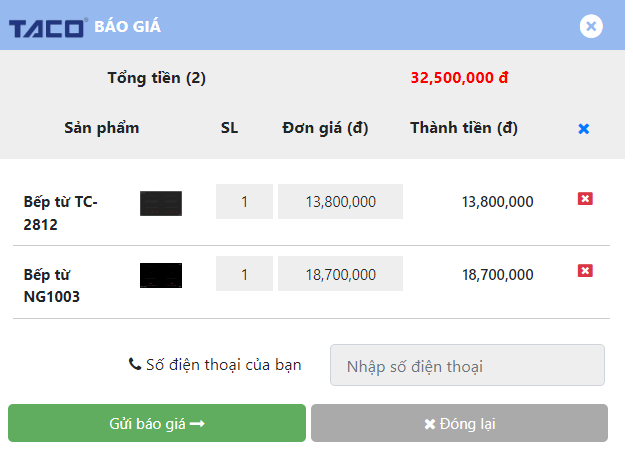Submit the quote with Gửi báo giá

click(157, 423)
